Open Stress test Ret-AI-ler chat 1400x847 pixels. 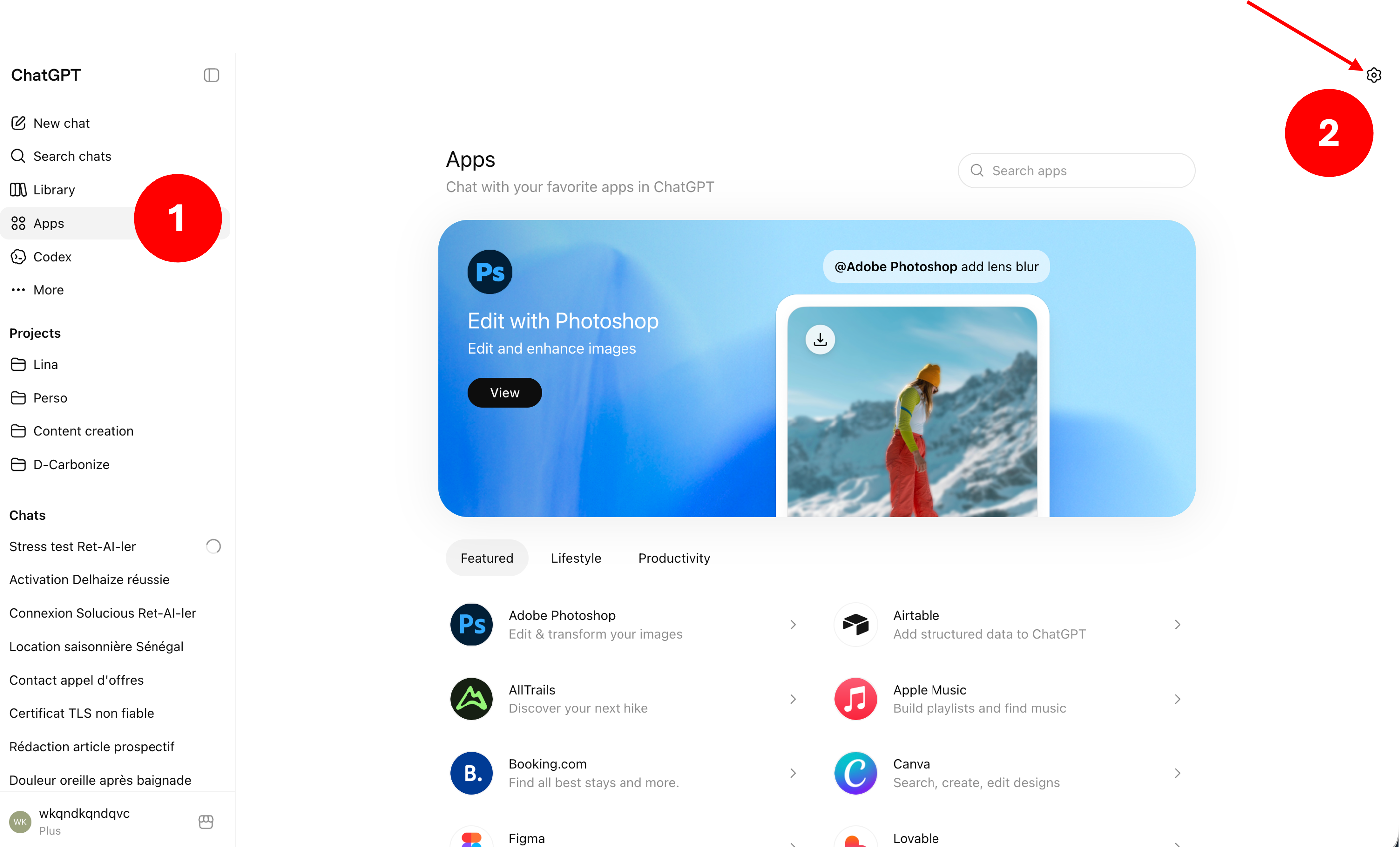pos(115,546)
